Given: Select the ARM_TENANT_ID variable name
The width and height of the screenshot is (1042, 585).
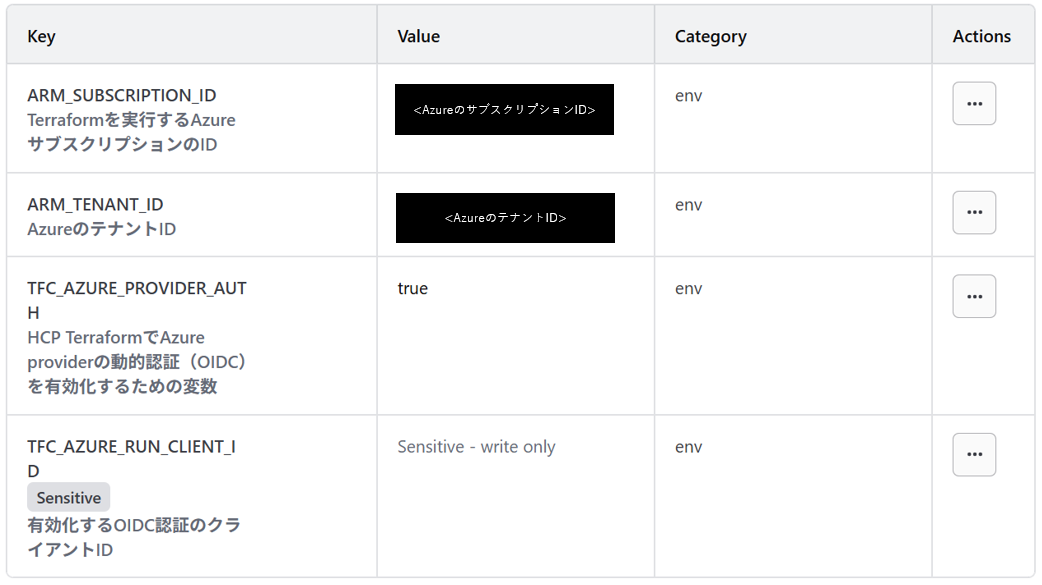Looking at the screenshot, I should click(x=95, y=204).
